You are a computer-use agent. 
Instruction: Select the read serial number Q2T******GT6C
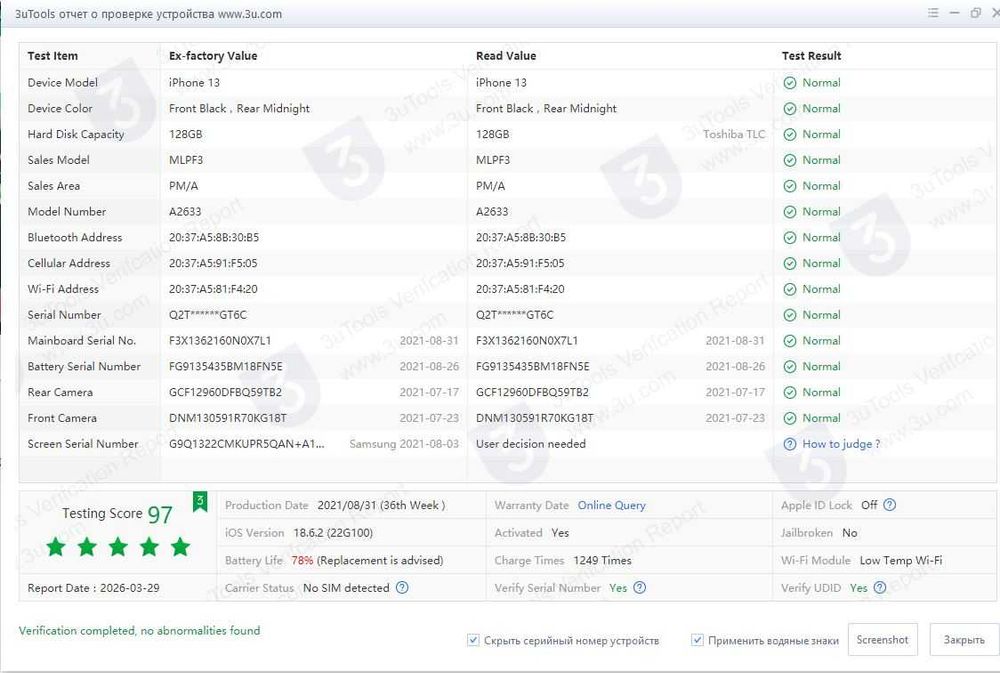point(515,315)
